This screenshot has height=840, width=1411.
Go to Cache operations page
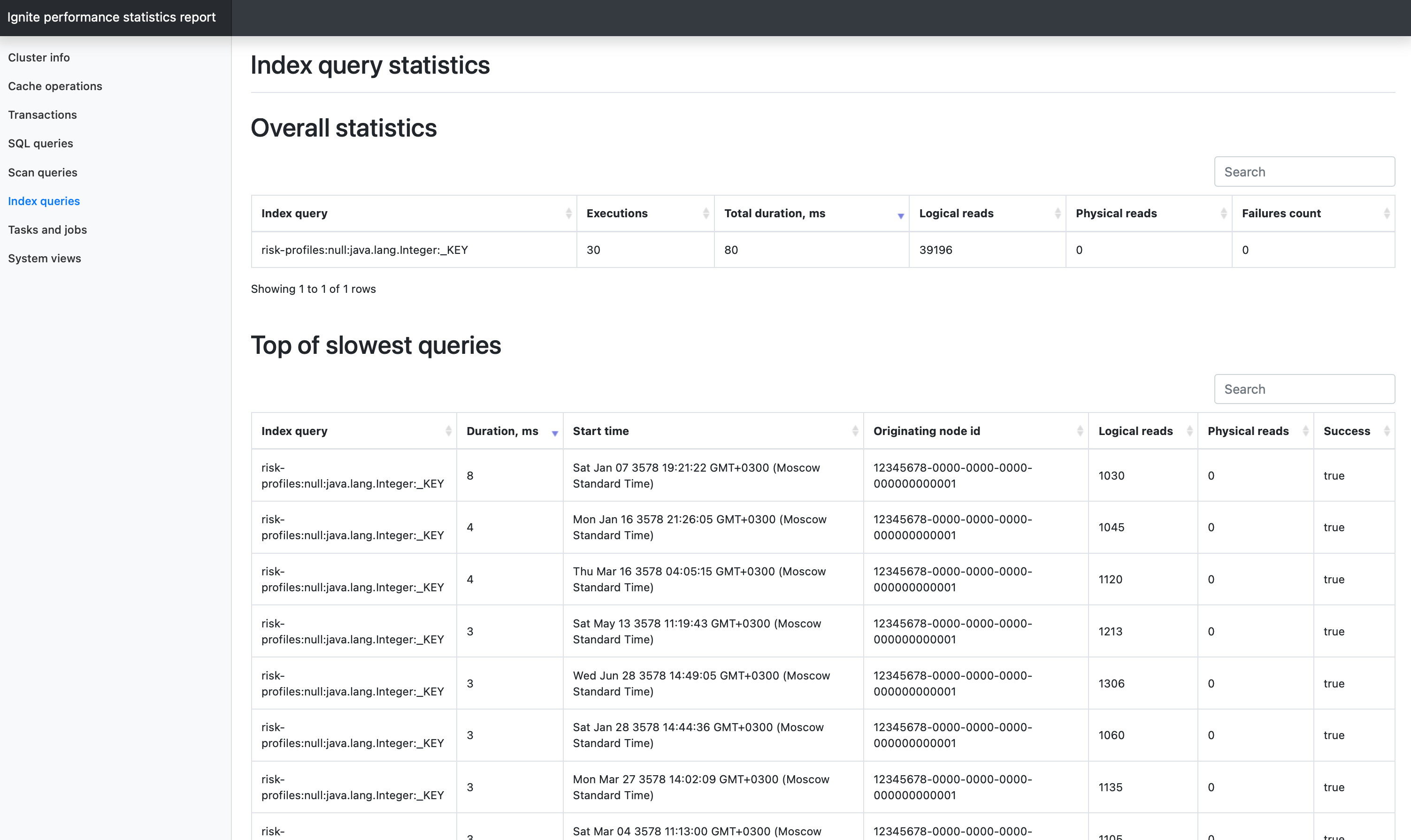pyautogui.click(x=55, y=86)
